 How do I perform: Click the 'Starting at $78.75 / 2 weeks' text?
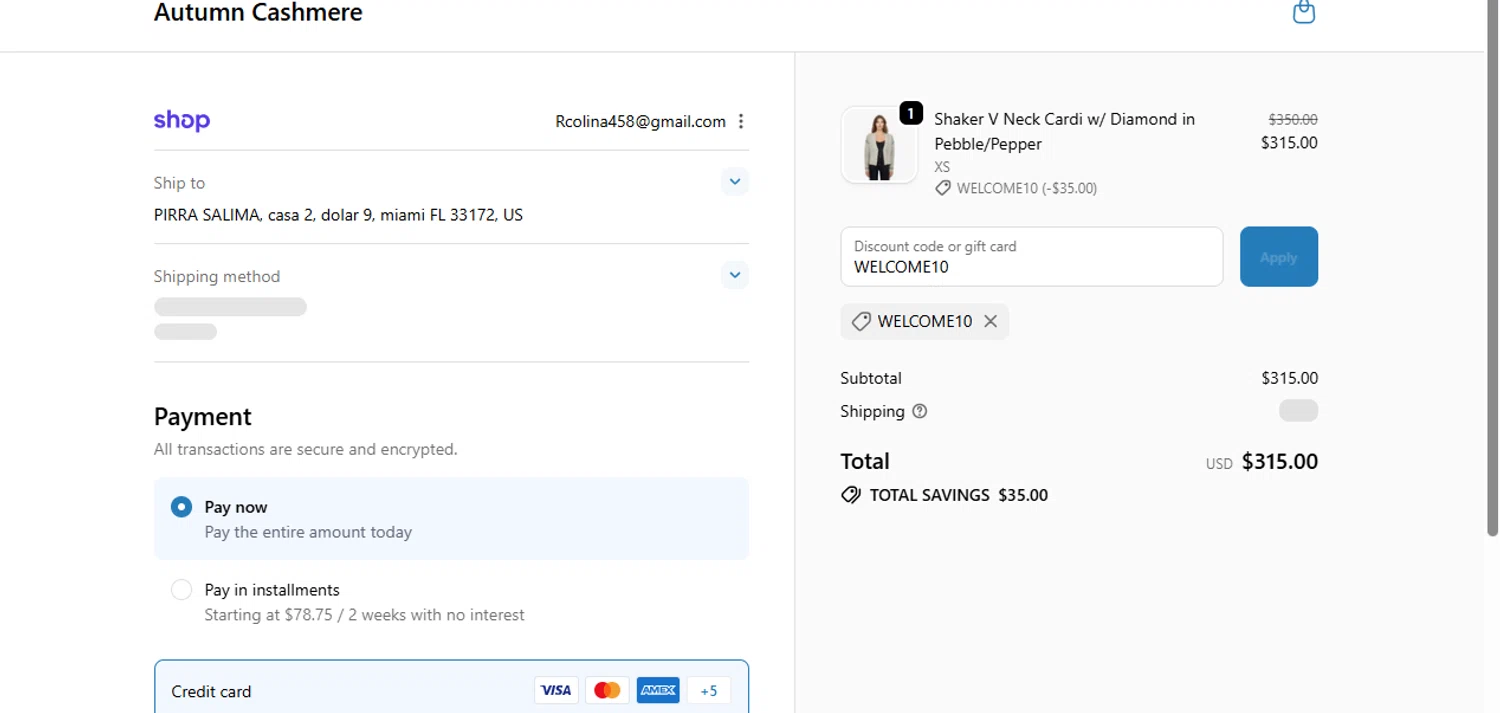click(364, 615)
